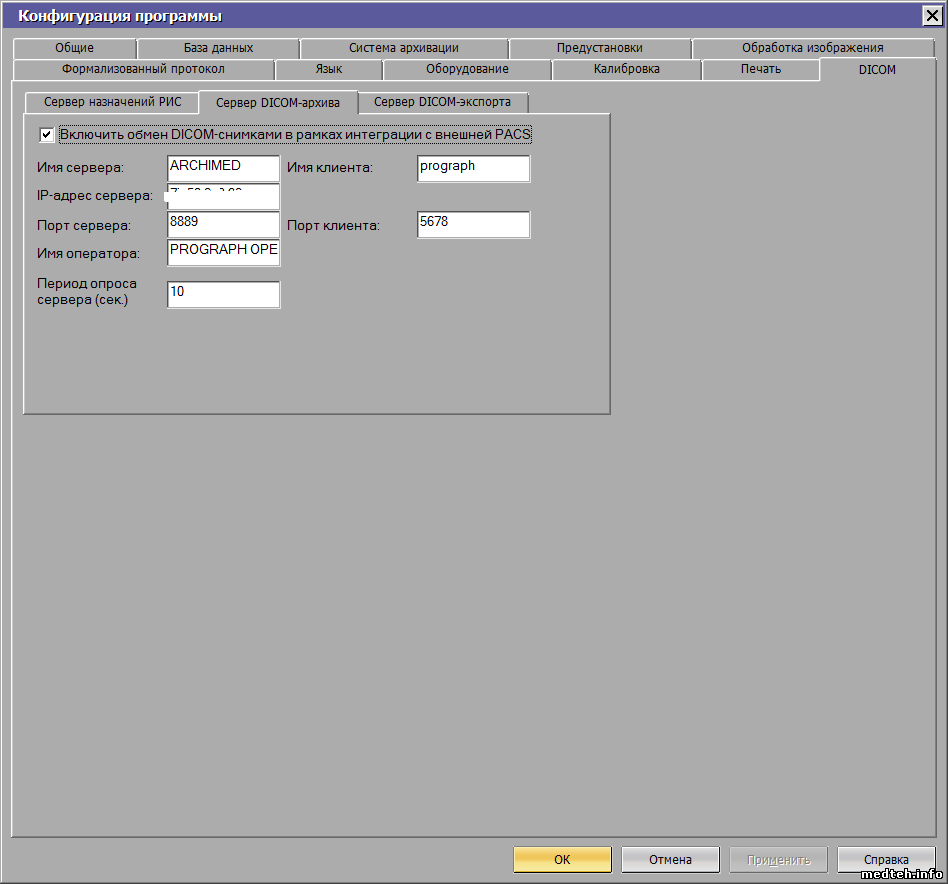The width and height of the screenshot is (948, 884).
Task: Open the Сервер DICOM-экспорта subtab
Action: point(442,102)
